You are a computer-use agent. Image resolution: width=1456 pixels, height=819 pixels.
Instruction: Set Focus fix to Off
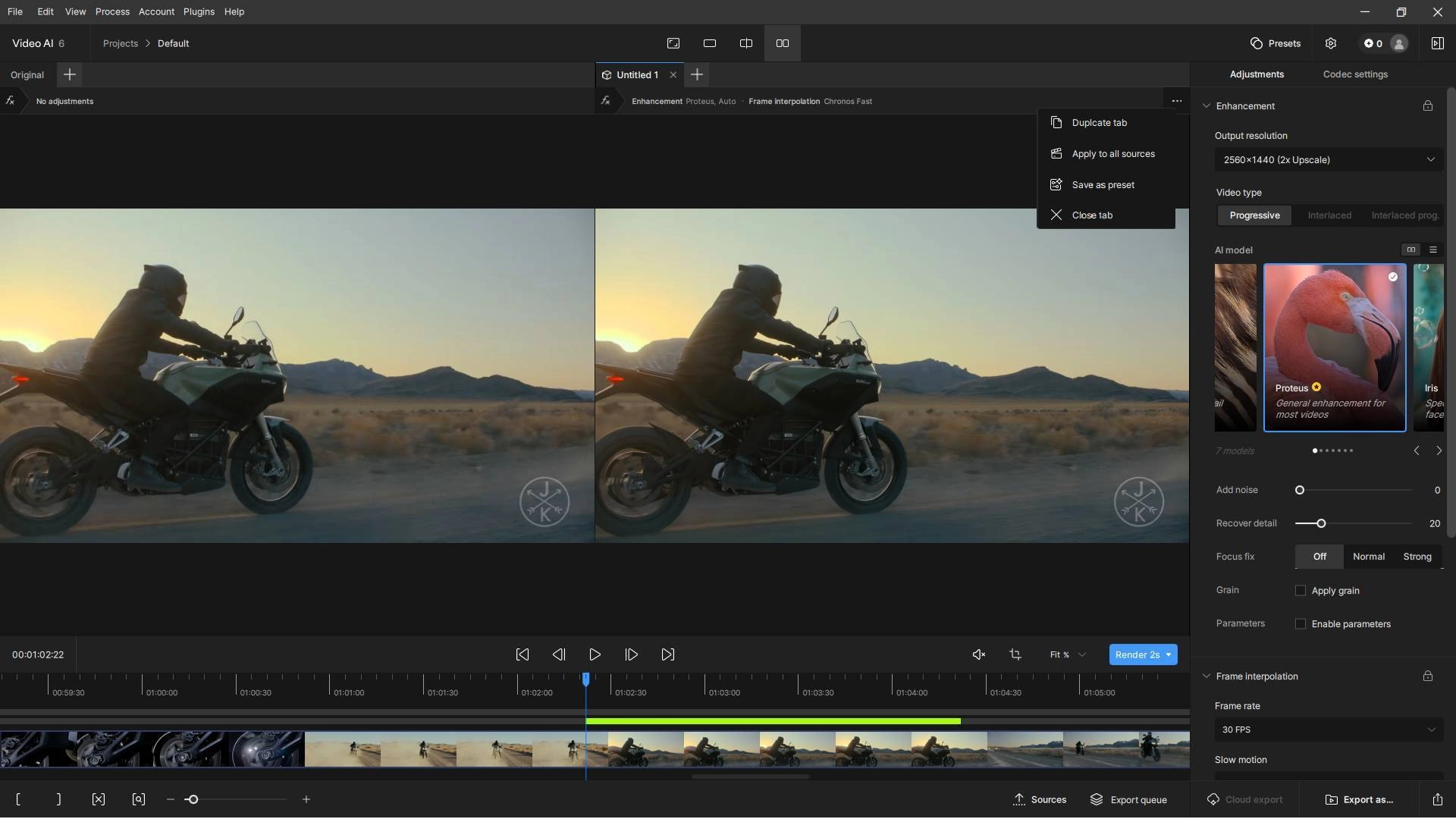click(1319, 557)
